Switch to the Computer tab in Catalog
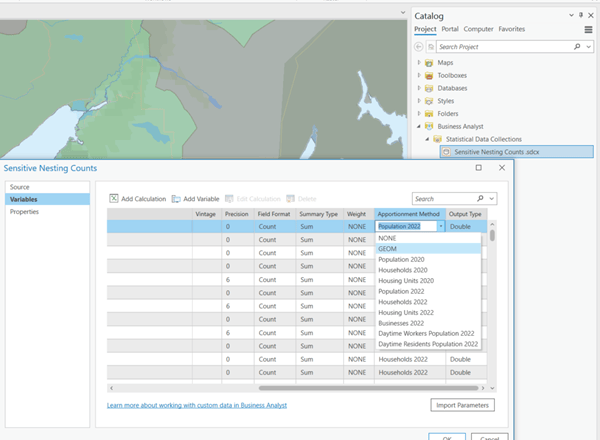Screen dimensions: 600x440 tap(478, 29)
